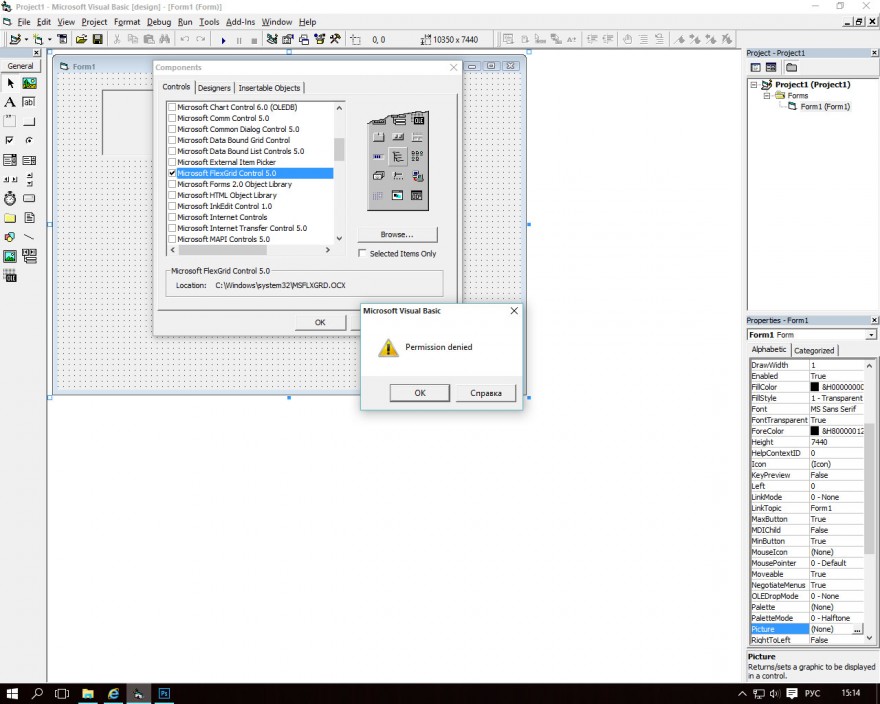
Task: Tick Microsoft Data Bound List Controls 5.0
Action: click(172, 151)
